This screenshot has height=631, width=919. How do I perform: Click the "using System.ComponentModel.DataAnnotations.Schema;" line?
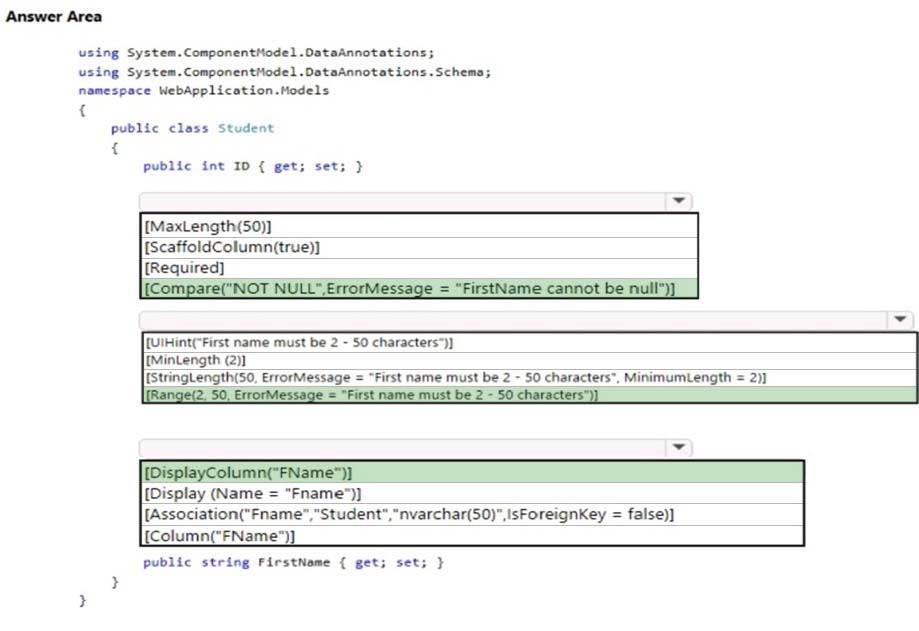click(285, 71)
